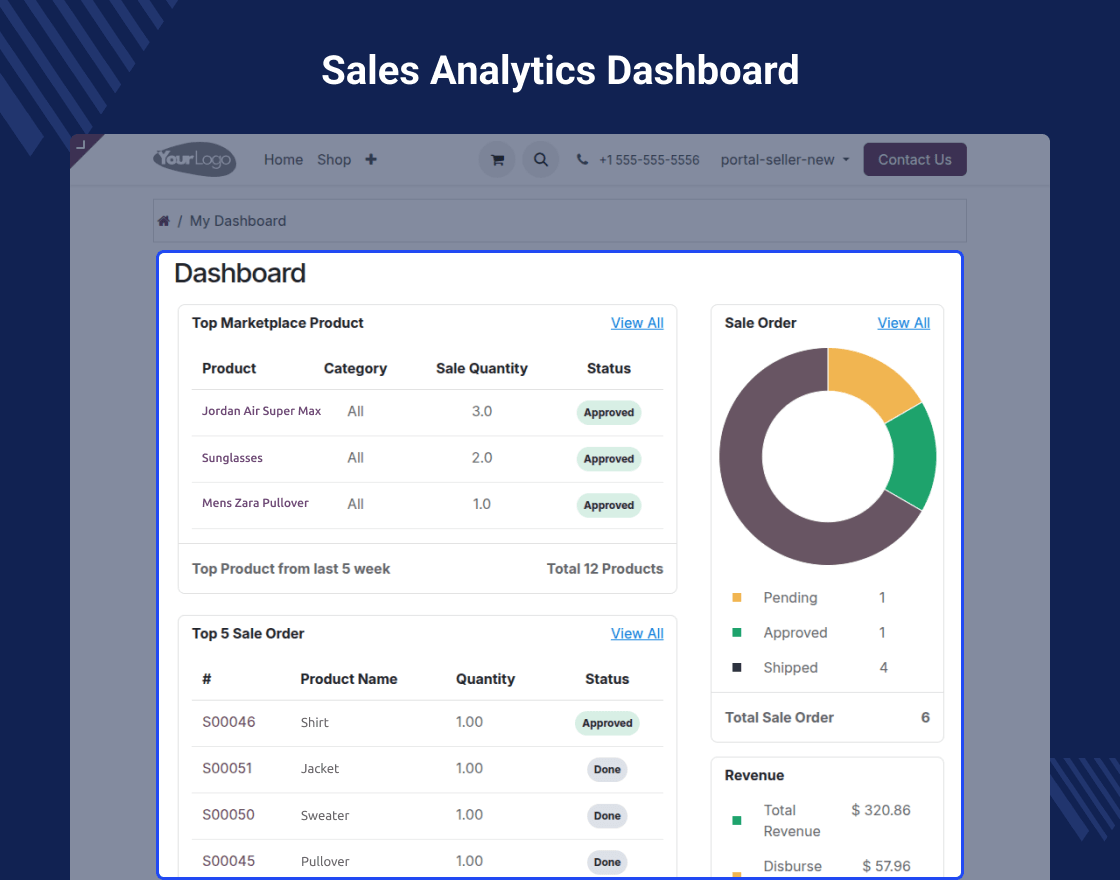Click Sweater product name cell
This screenshot has width=1120, height=880.
325,815
